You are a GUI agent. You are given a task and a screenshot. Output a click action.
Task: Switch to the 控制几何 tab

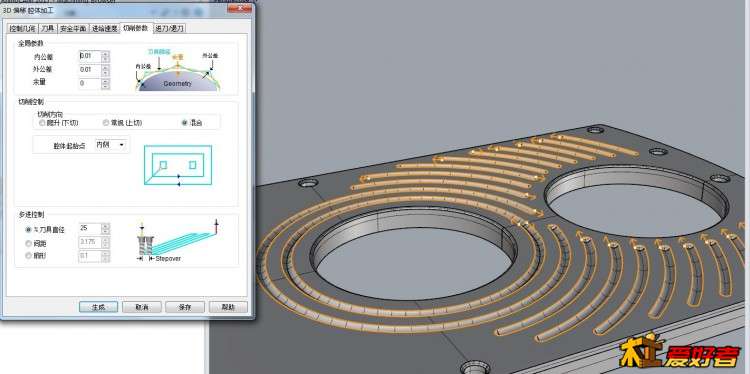22,29
